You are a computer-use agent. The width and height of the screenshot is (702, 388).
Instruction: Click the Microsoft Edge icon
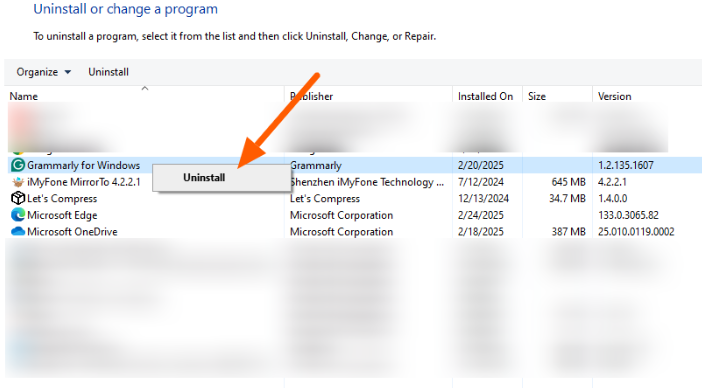tap(18, 215)
